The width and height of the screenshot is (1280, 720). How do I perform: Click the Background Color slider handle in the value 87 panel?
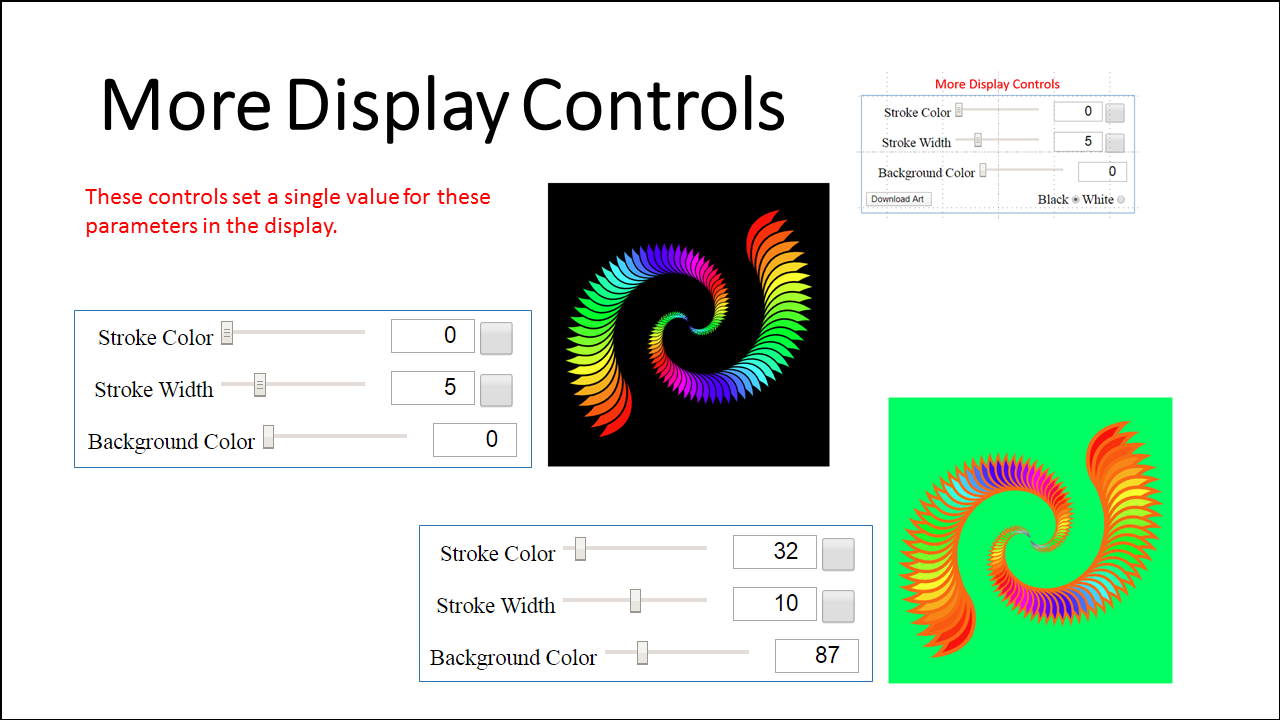click(643, 652)
